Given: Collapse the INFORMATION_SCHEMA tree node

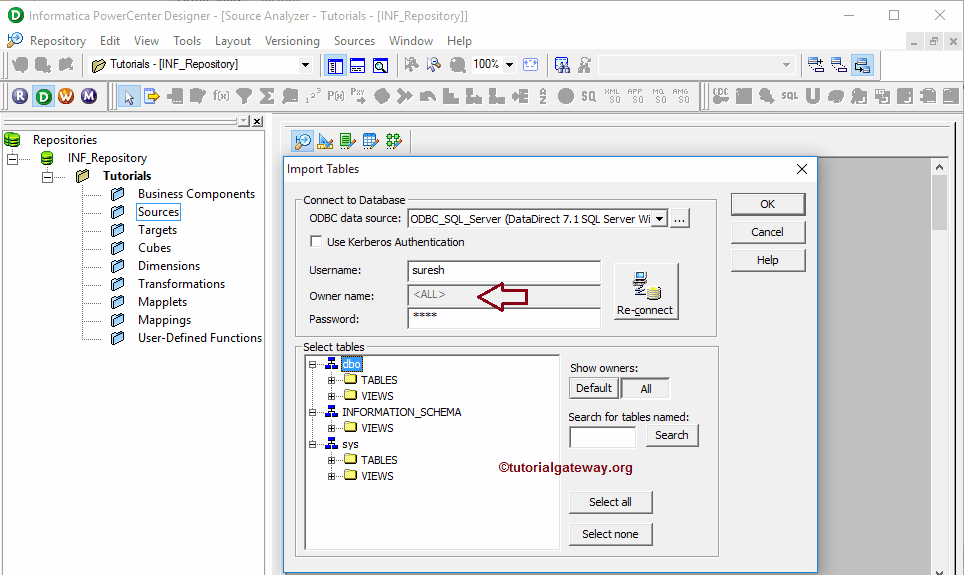Looking at the screenshot, I should coord(313,412).
